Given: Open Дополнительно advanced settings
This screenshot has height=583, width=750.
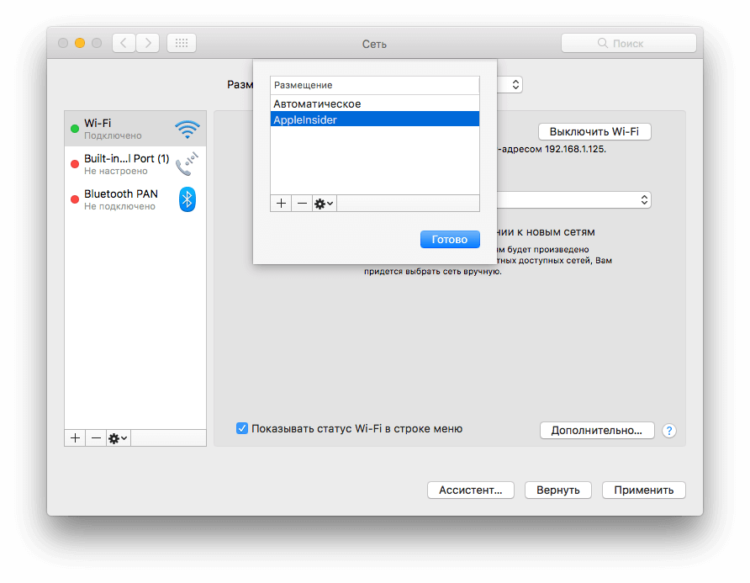Looking at the screenshot, I should point(596,430).
